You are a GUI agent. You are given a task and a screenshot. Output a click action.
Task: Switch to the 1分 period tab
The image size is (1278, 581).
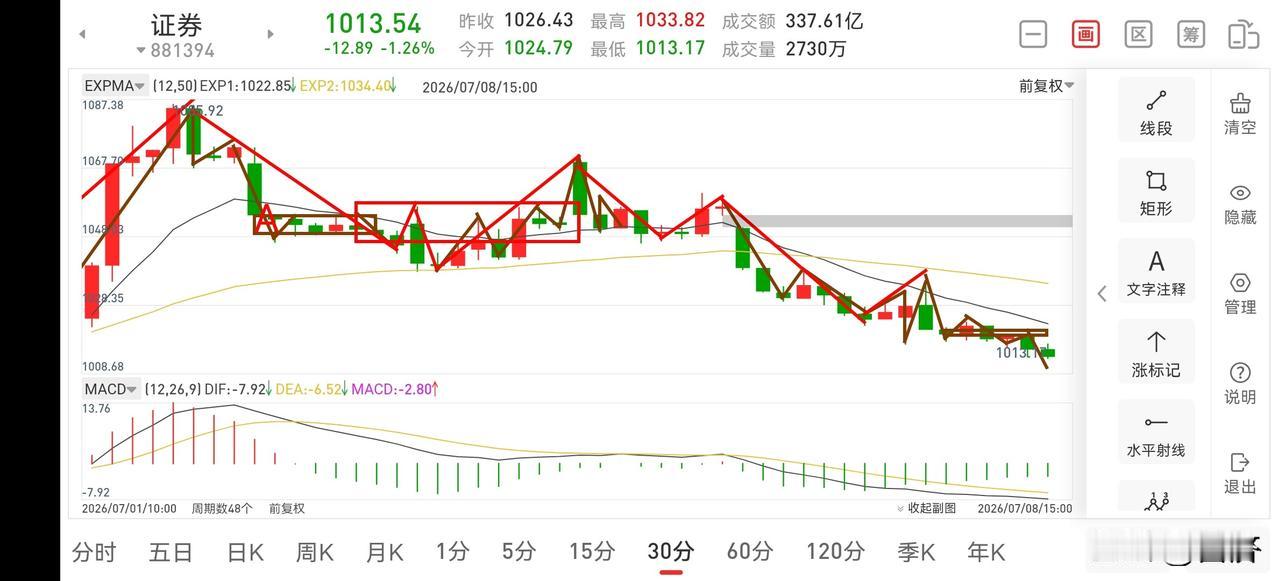click(x=452, y=552)
